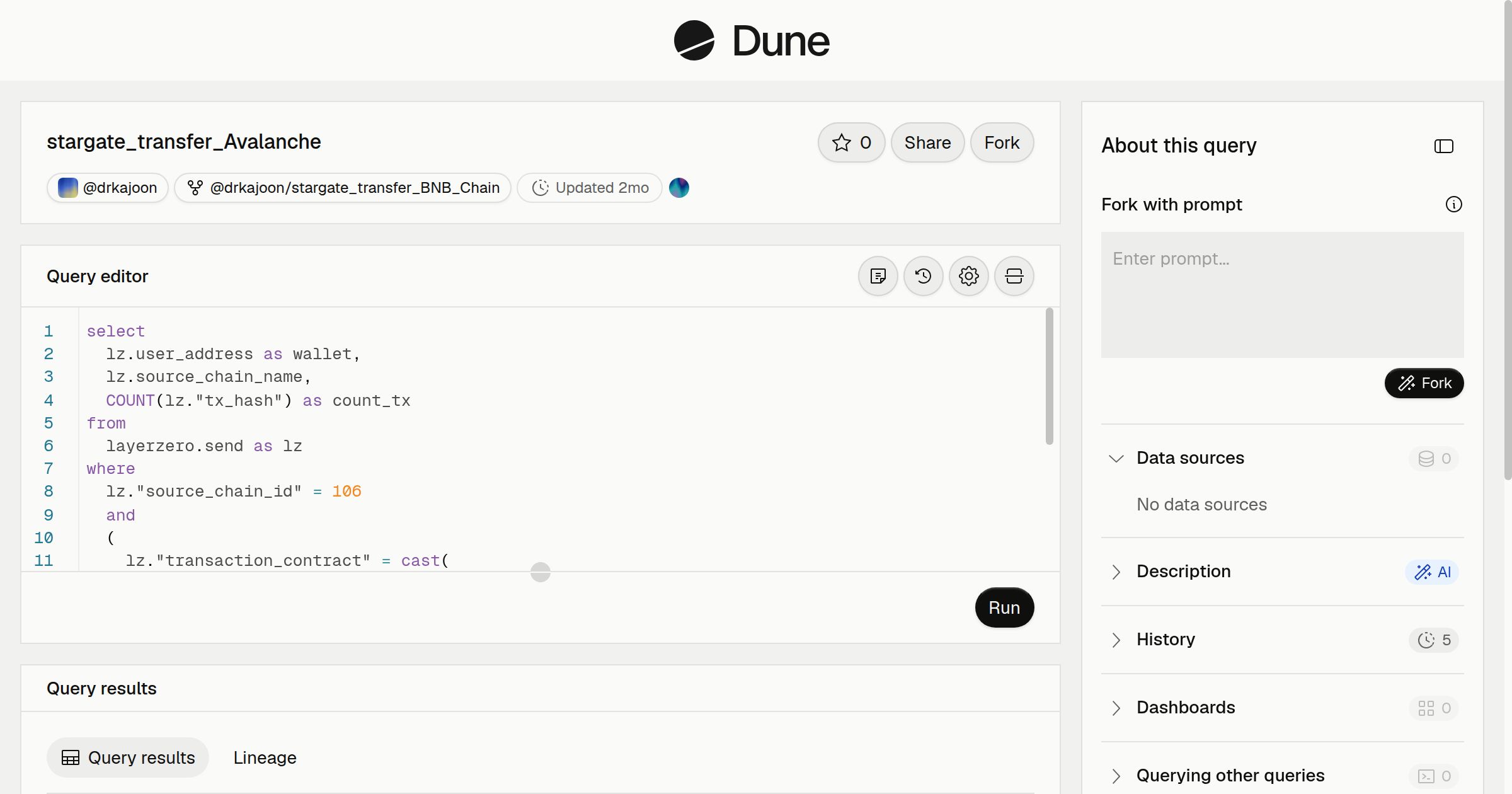Open query version history clock icon
The width and height of the screenshot is (1512, 794).
923,276
